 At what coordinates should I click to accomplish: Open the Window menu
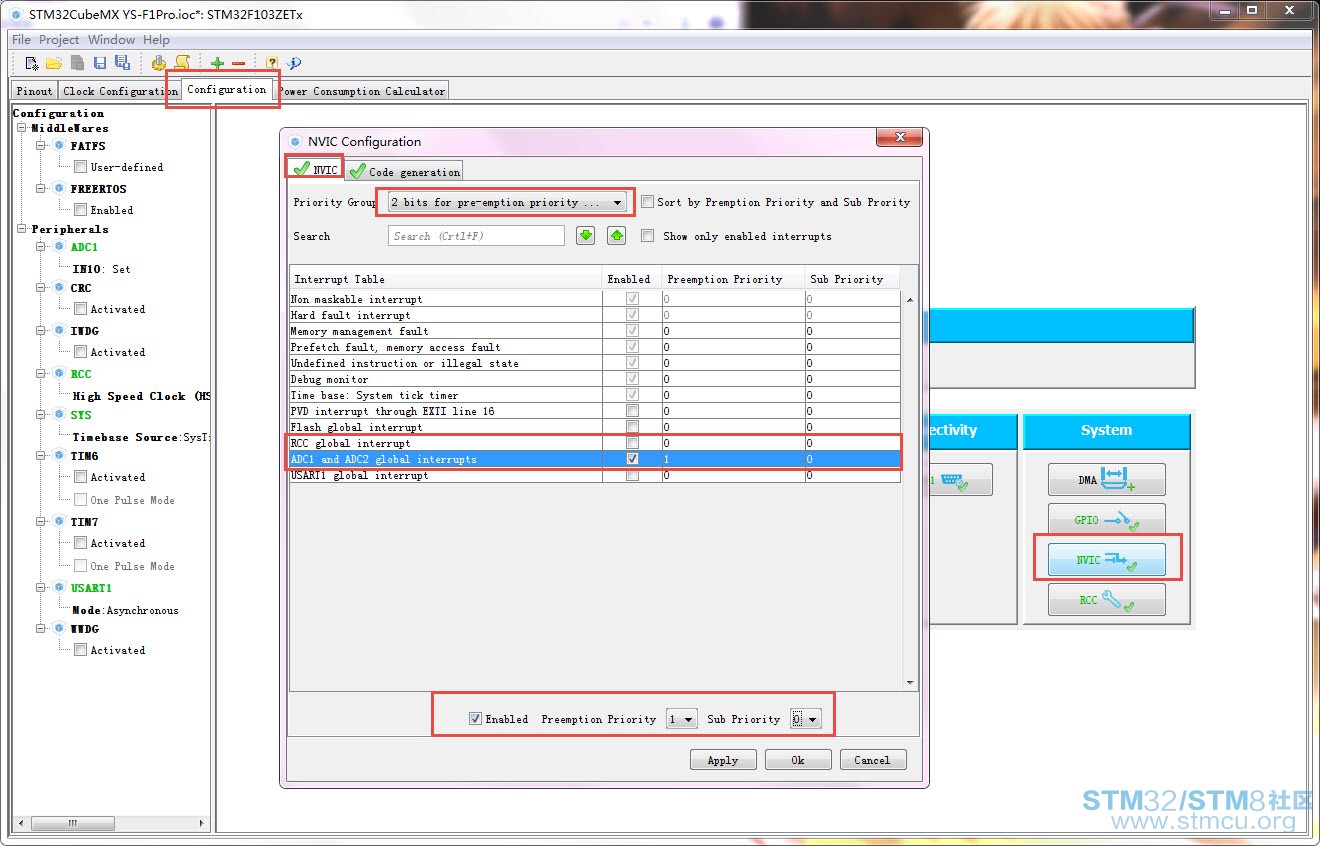click(x=111, y=40)
